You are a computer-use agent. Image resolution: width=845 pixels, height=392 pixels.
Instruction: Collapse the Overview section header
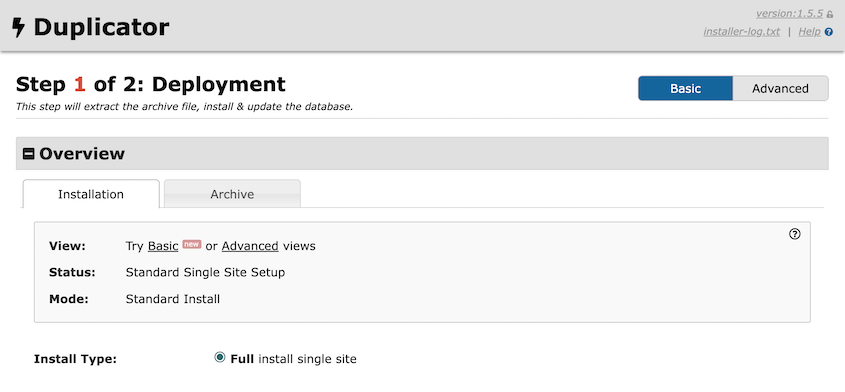coord(422,154)
